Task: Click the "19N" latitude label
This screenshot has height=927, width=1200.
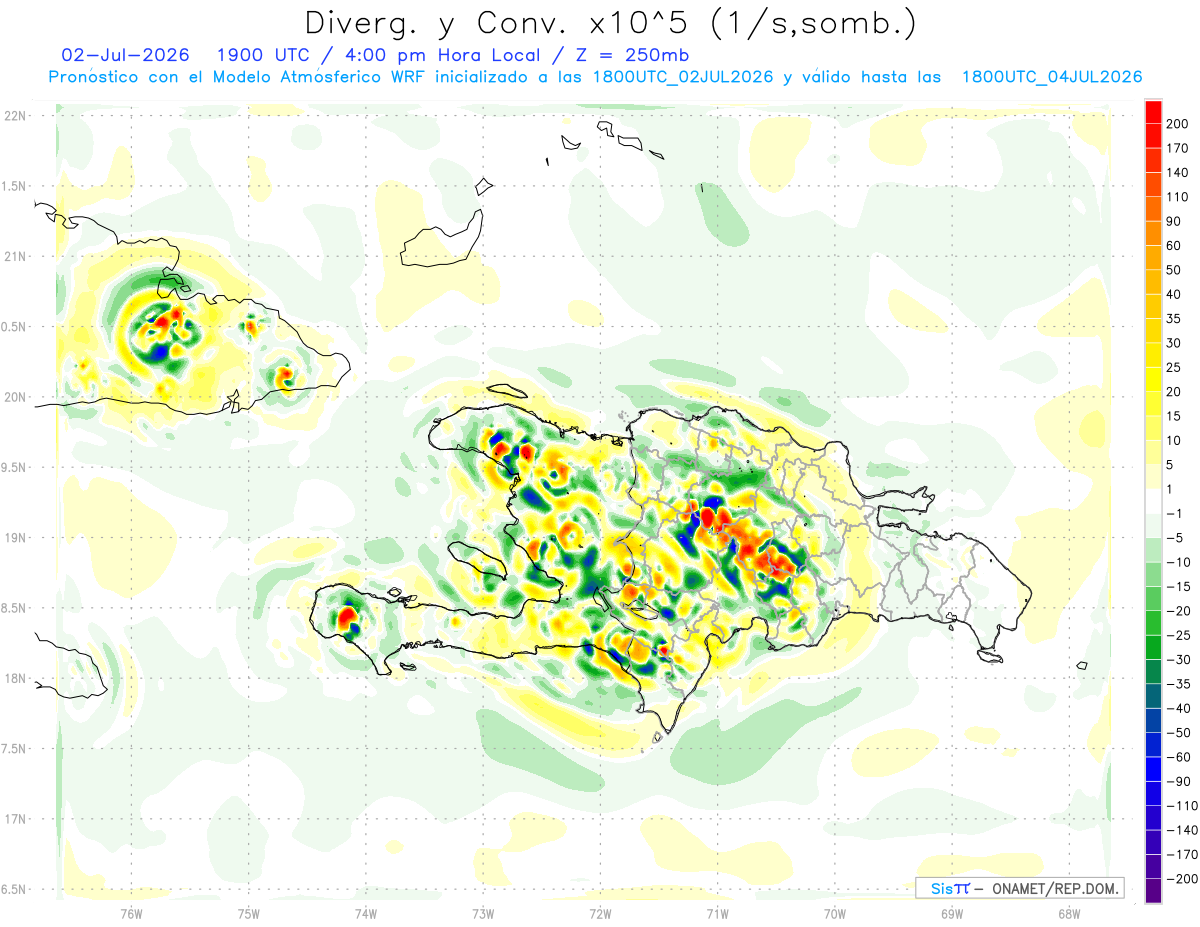Action: (x=15, y=537)
